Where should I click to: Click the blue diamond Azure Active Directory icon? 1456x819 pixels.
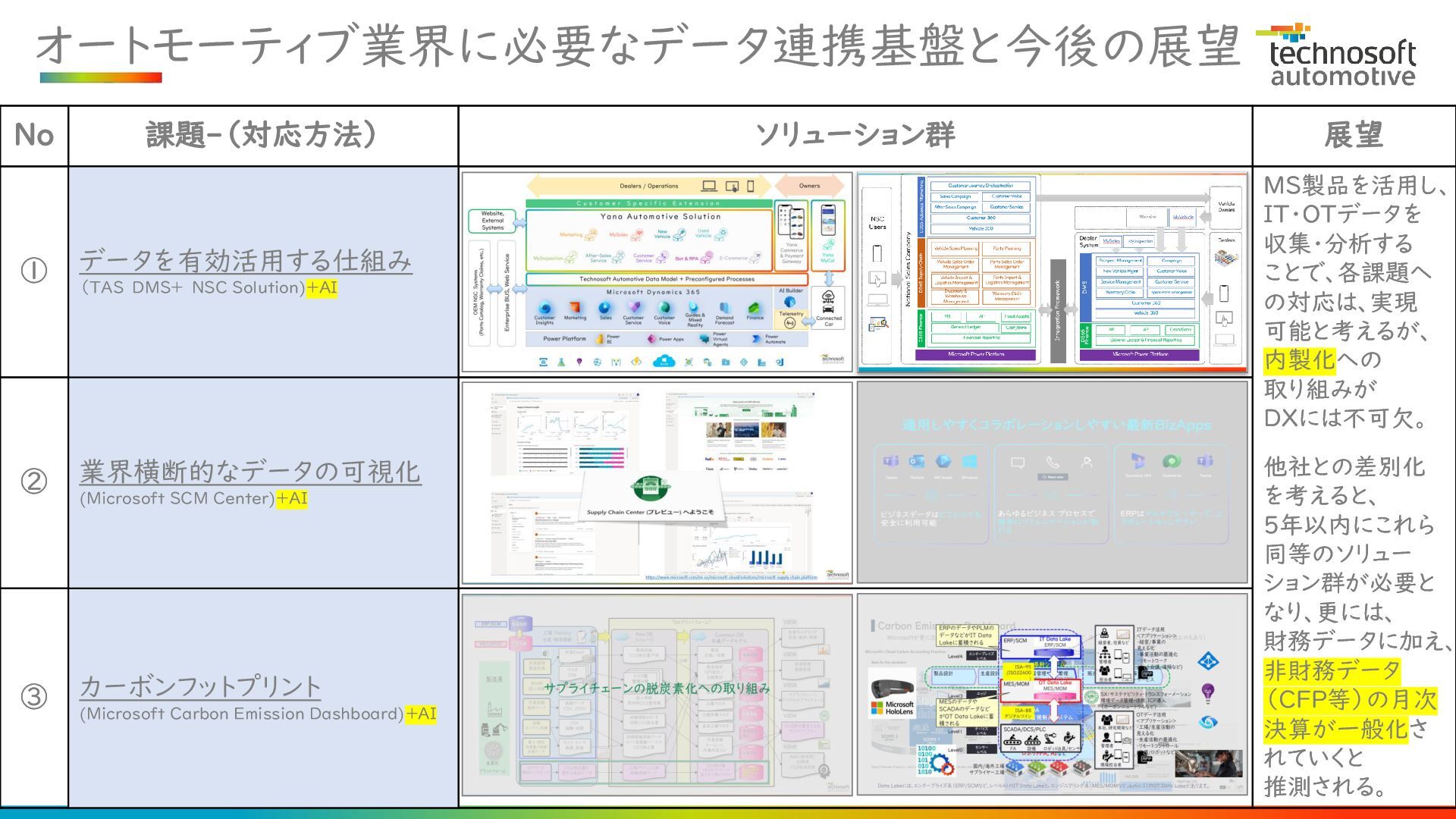[x=1208, y=661]
